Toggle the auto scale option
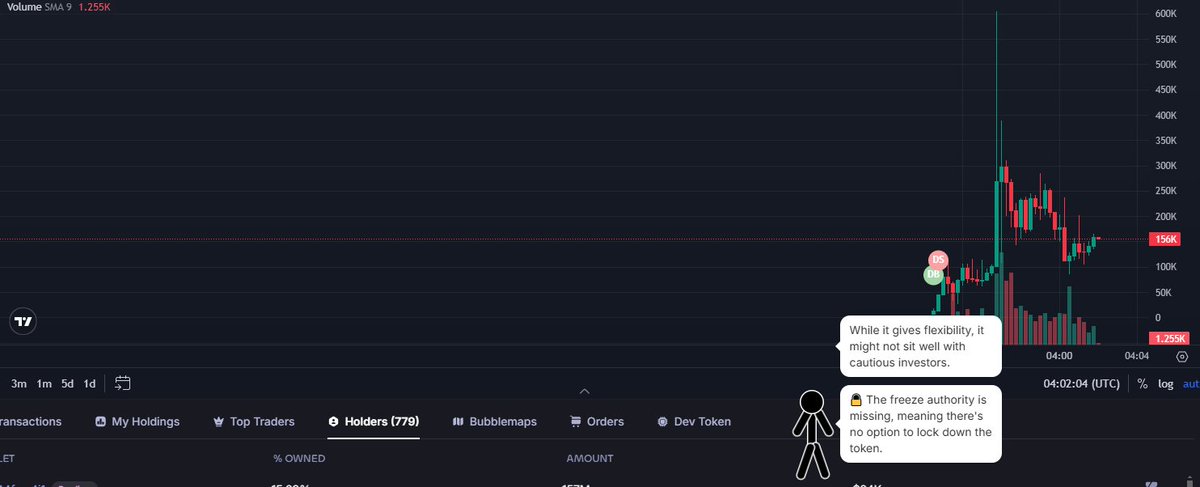Image resolution: width=1200 pixels, height=487 pixels. pyautogui.click(x=1191, y=383)
